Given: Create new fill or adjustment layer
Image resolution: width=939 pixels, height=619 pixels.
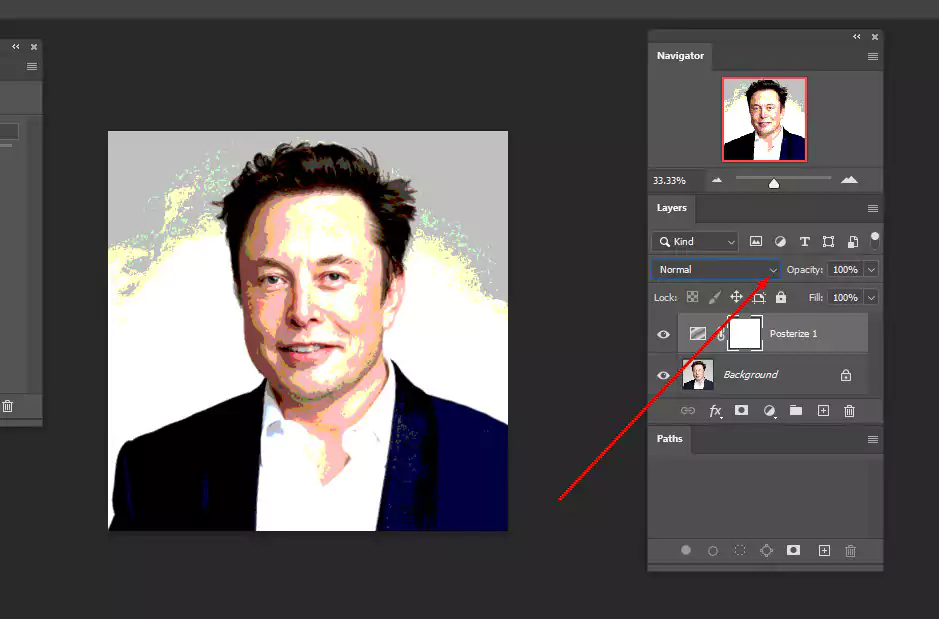Looking at the screenshot, I should point(770,411).
